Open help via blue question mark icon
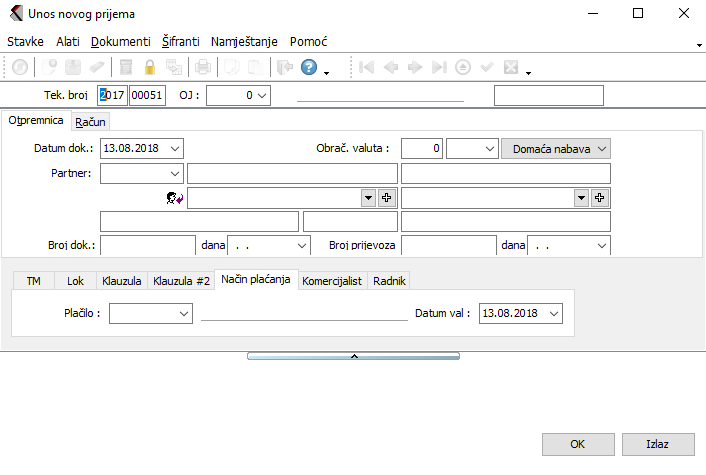The width and height of the screenshot is (706, 475). 309,67
